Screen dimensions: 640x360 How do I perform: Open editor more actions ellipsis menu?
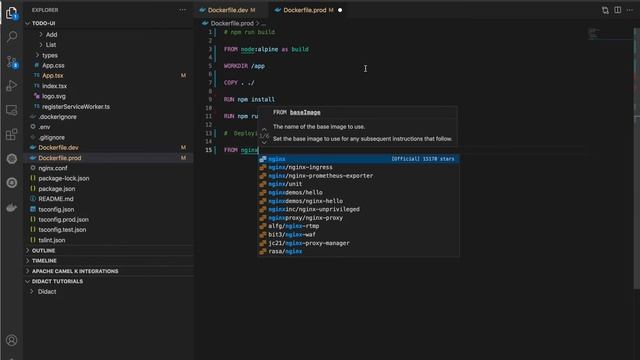pos(630,10)
